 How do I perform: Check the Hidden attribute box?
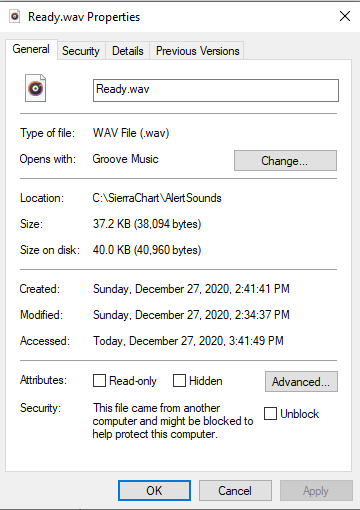[x=179, y=381]
